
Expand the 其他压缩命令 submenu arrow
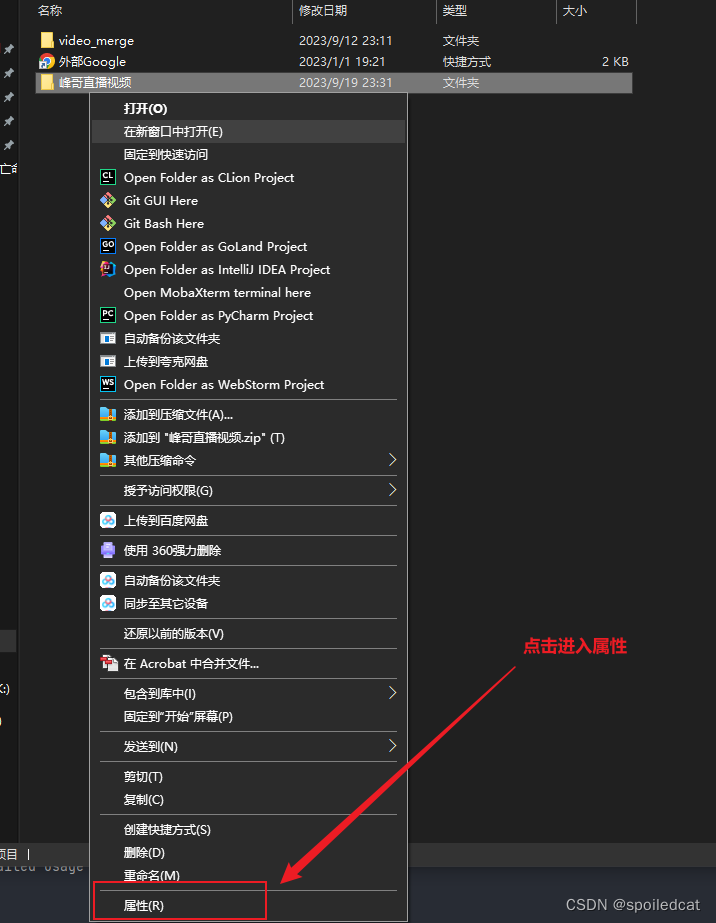click(392, 460)
